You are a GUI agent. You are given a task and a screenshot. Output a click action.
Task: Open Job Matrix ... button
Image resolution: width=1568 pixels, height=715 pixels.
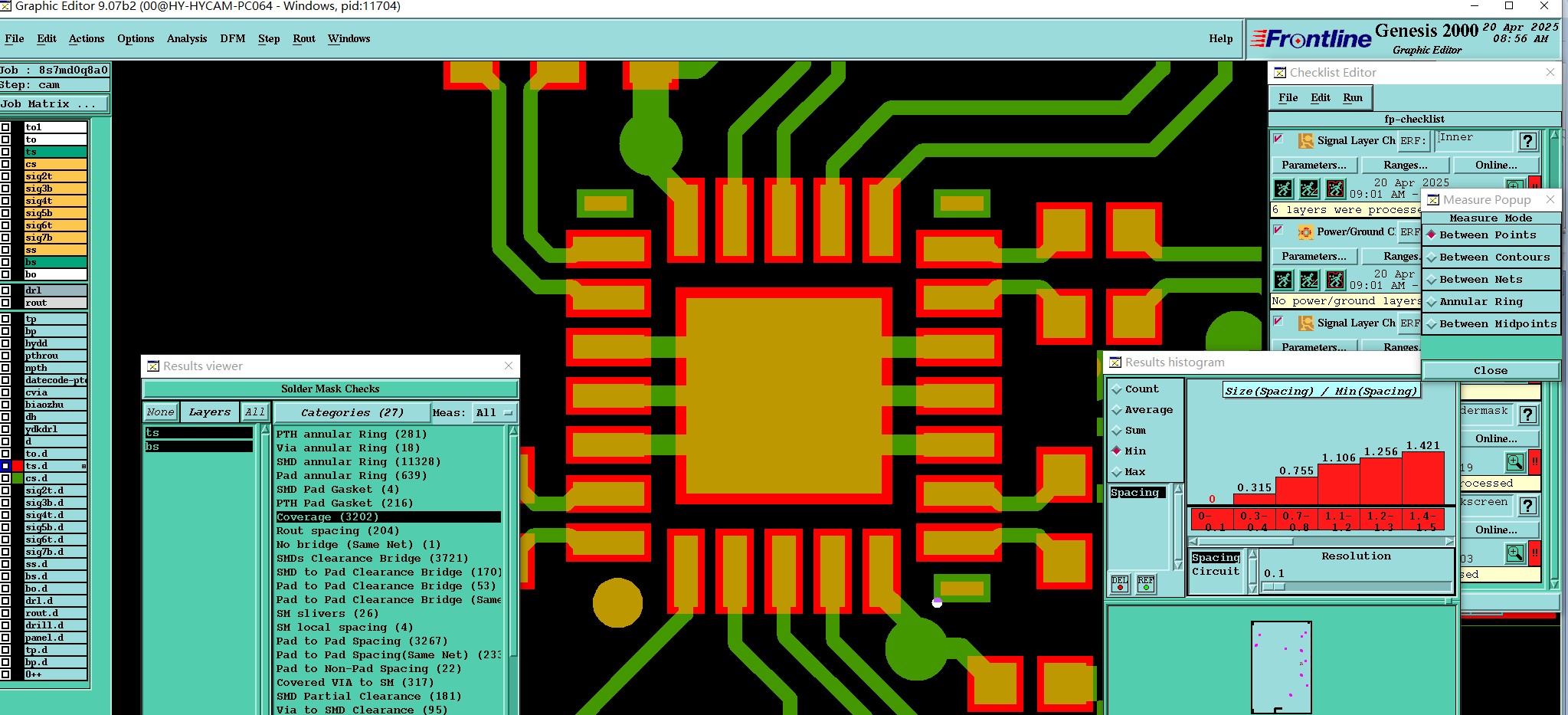click(54, 103)
